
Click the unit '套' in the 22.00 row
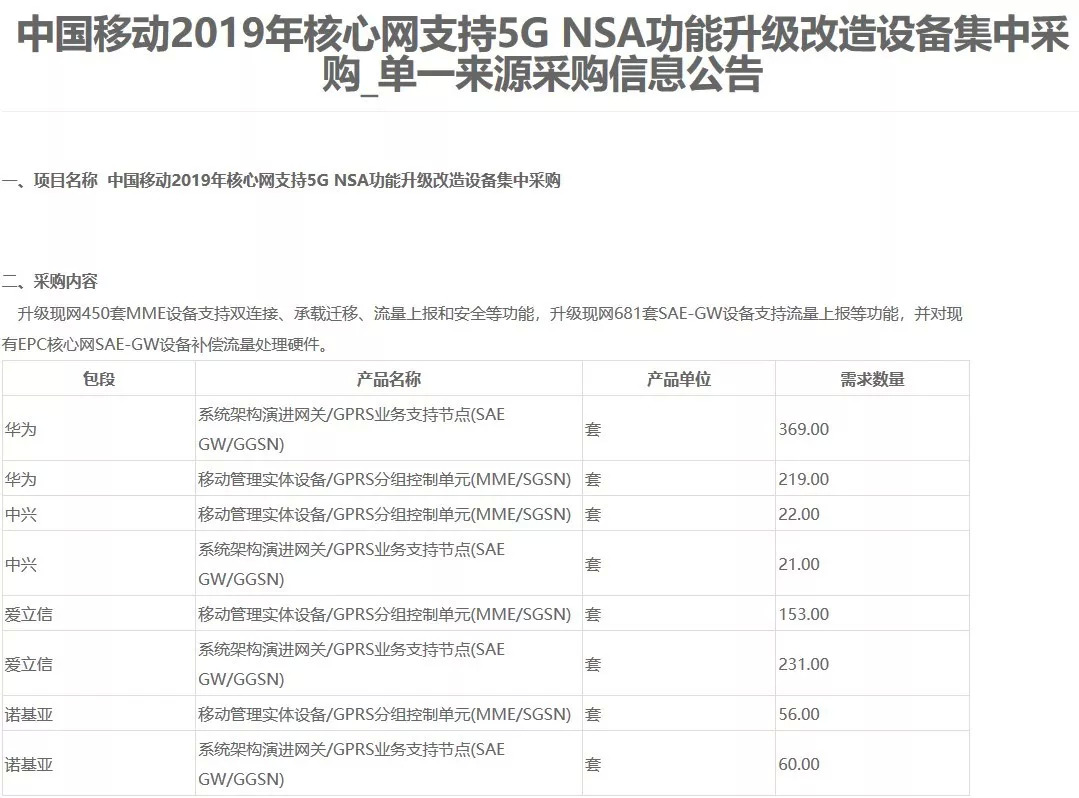pyautogui.click(x=593, y=514)
